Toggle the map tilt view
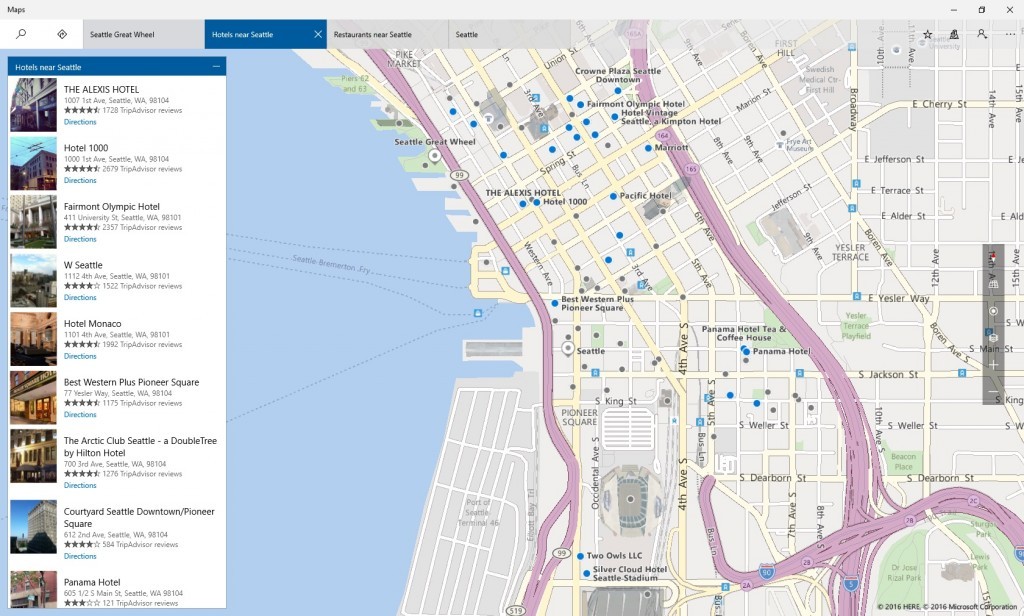The image size is (1024, 616). coord(993,284)
